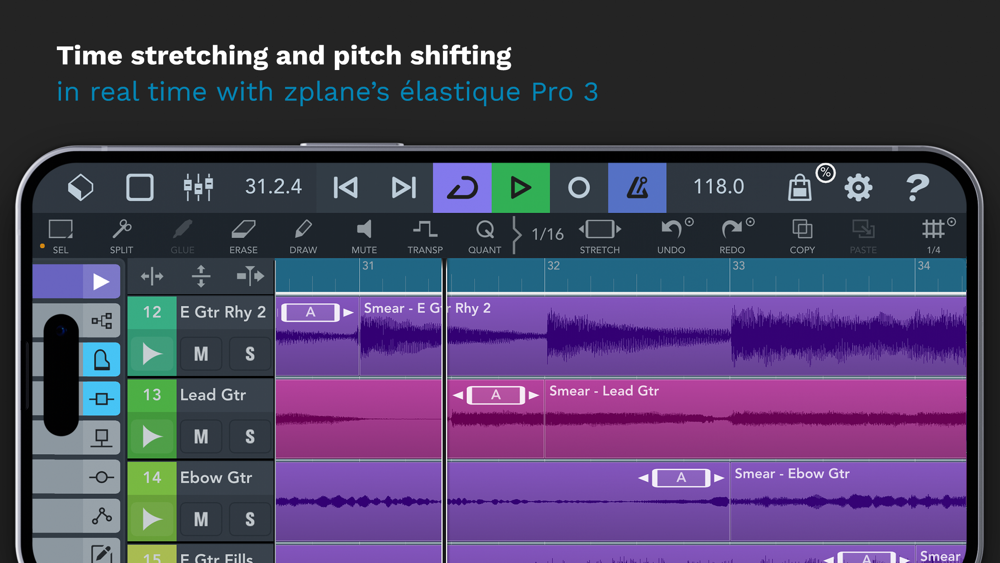Screen dimensions: 1000x563
Task: Solo the Ebow Gtr track
Action: [250, 520]
